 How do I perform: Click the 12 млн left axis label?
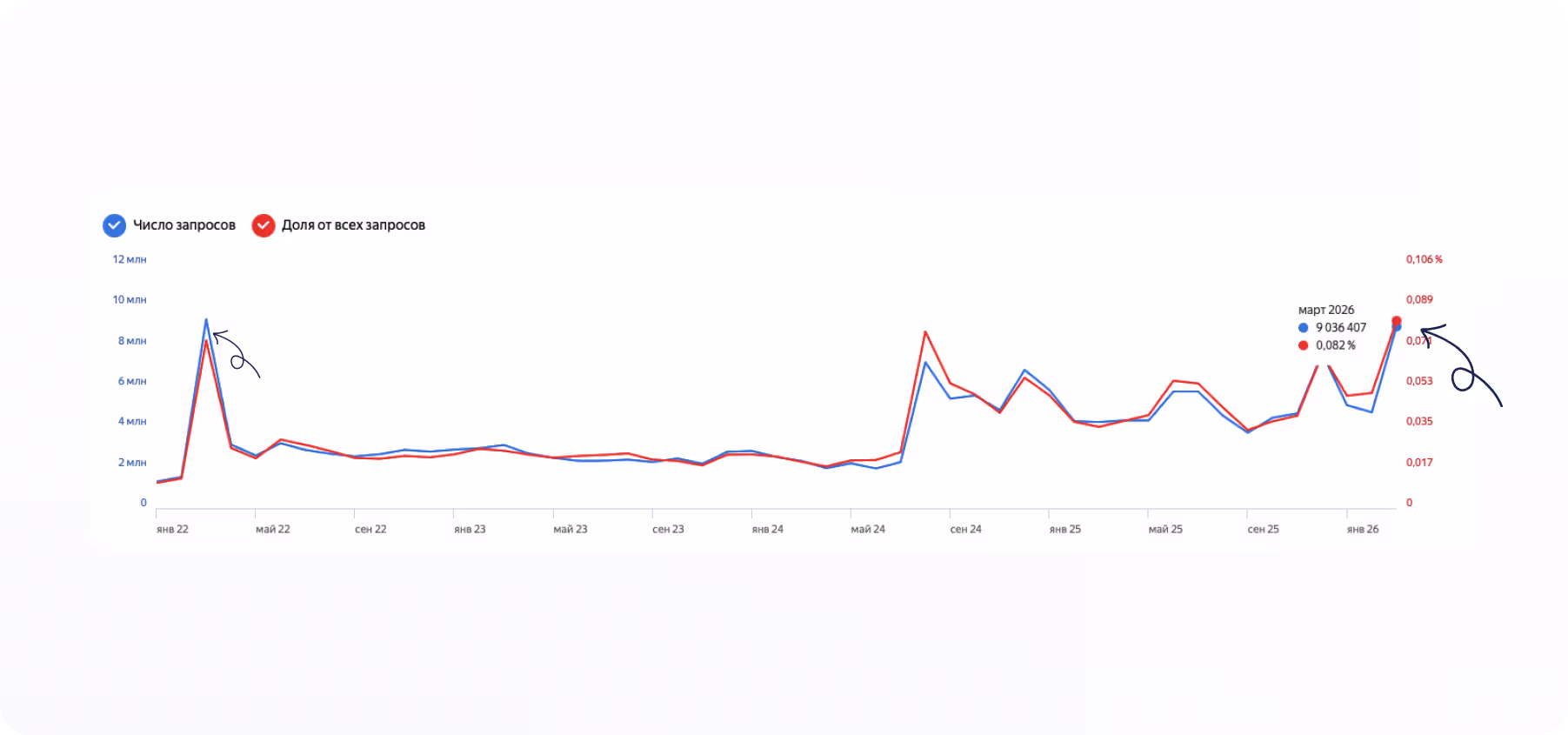coord(130,259)
